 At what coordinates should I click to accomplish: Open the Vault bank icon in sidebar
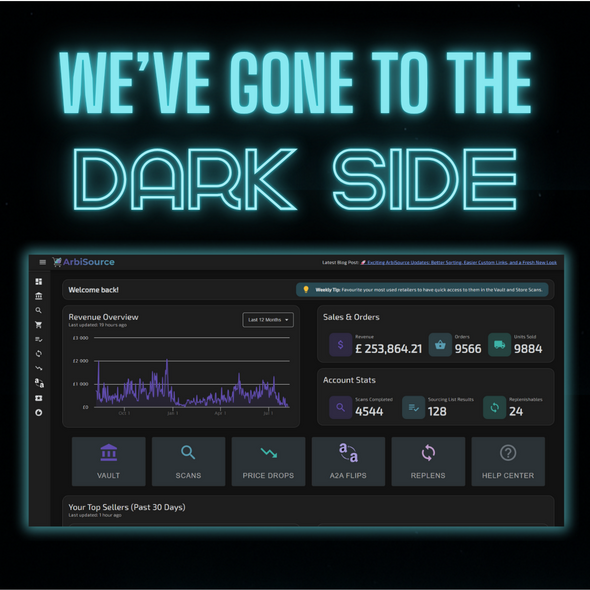(39, 296)
